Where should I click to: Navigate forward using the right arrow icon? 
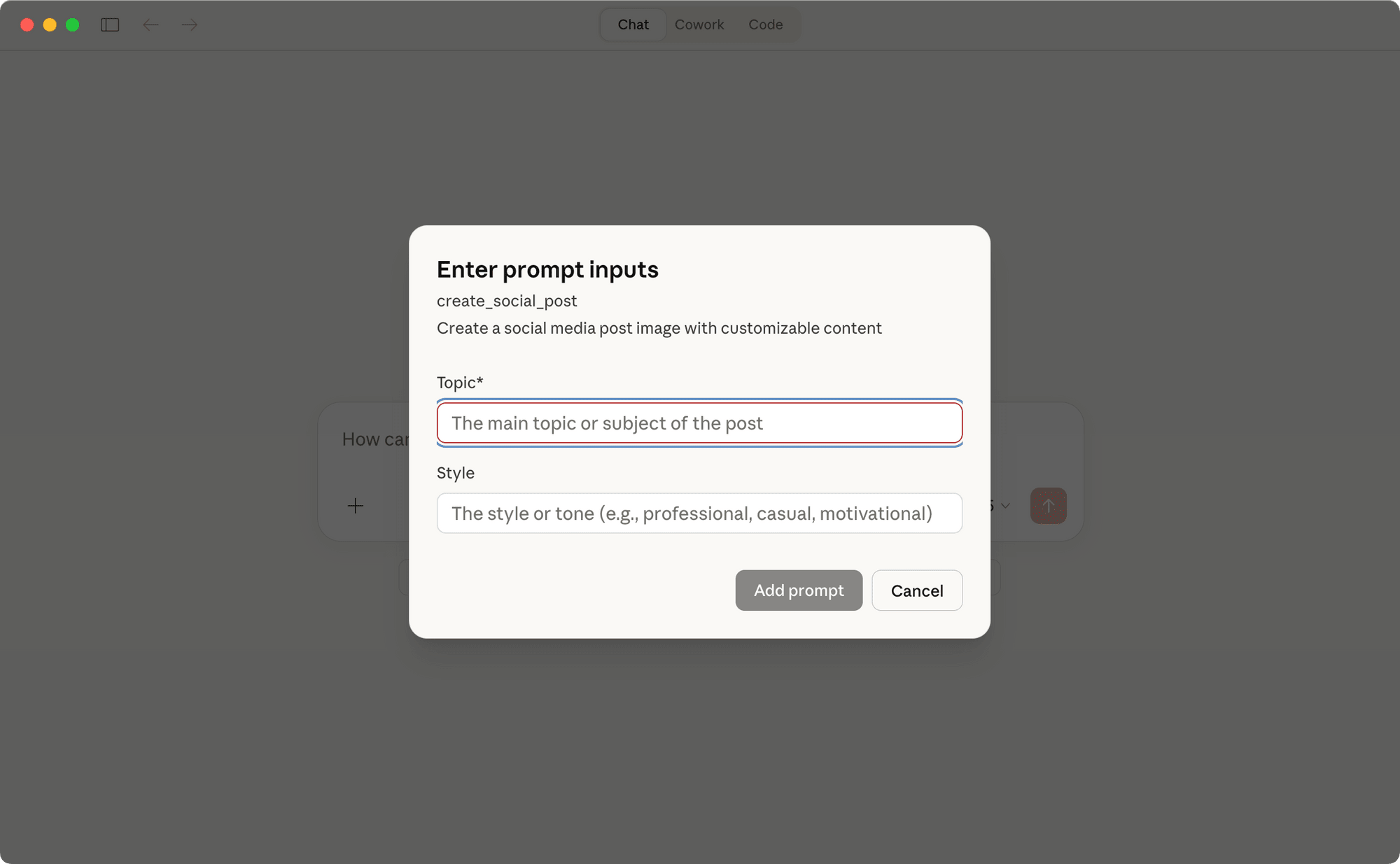point(188,24)
